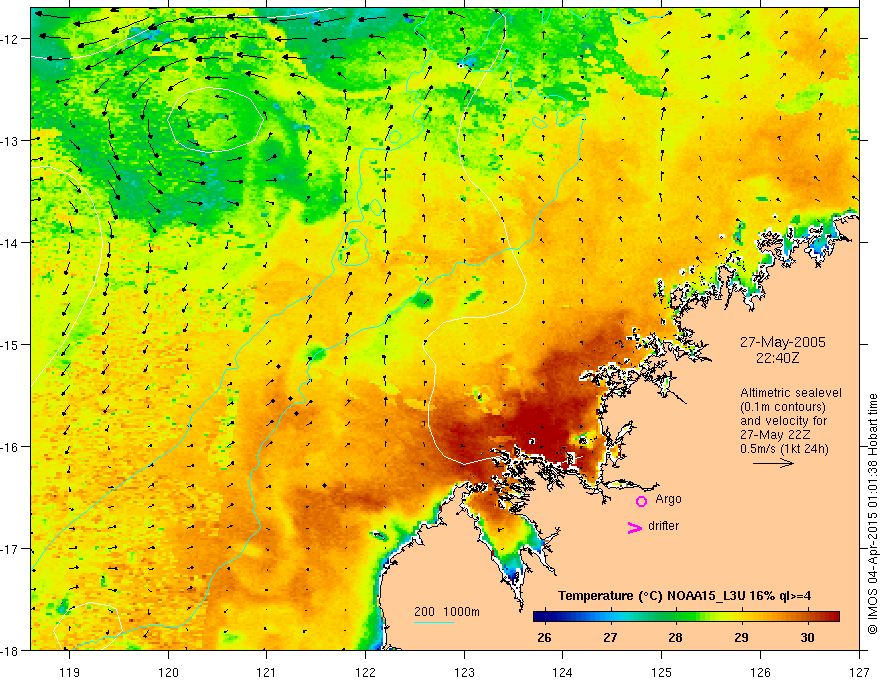Click the color bar tick label 29
This screenshot has width=880, height=680.
[x=741, y=637]
